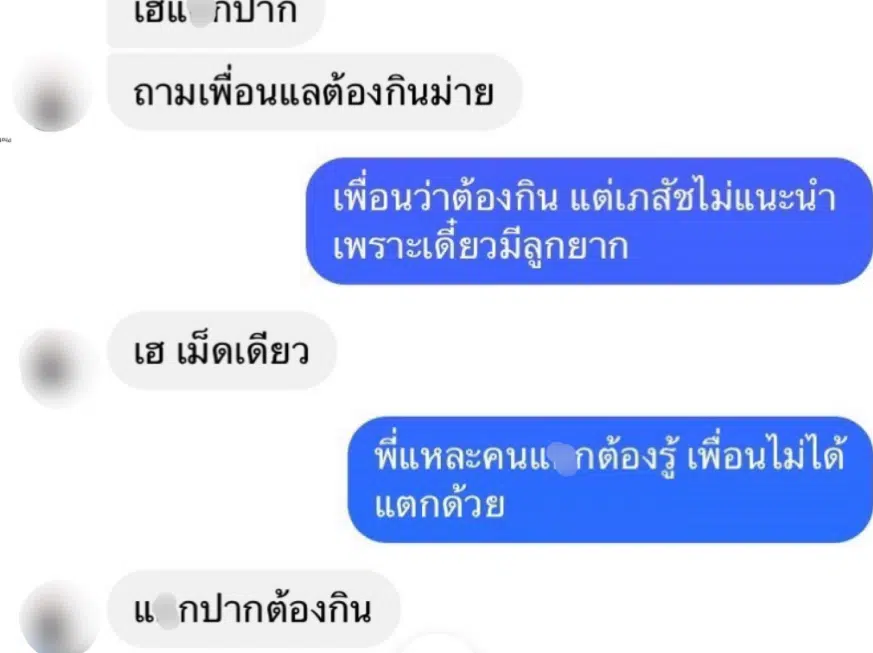Tap the partial round button at the bottom center
The height and width of the screenshot is (653, 873).
437,644
